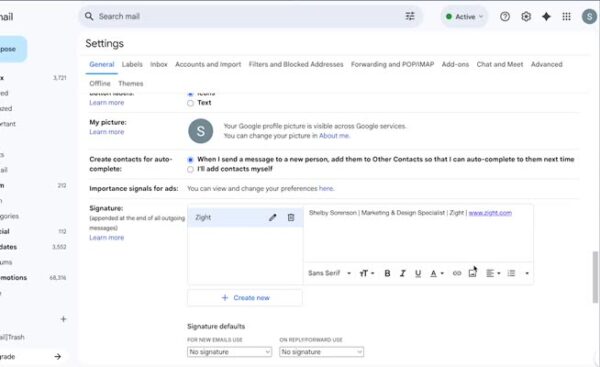The image size is (600, 367).
Task: Choose "I'll add contacts myself" option
Action: pyautogui.click(x=190, y=169)
